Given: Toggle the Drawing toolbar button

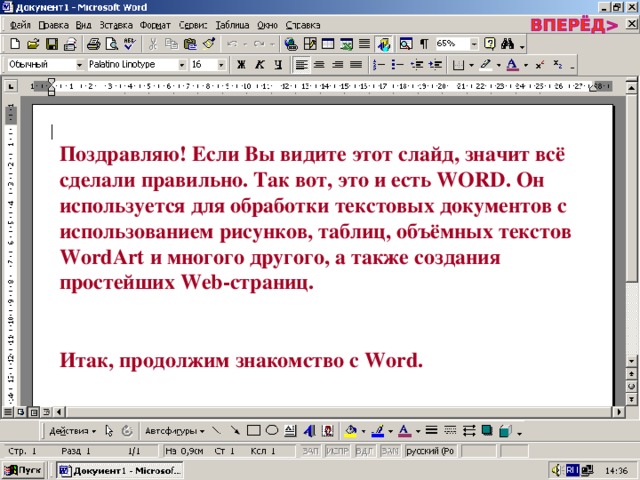Looking at the screenshot, I should pos(384,44).
